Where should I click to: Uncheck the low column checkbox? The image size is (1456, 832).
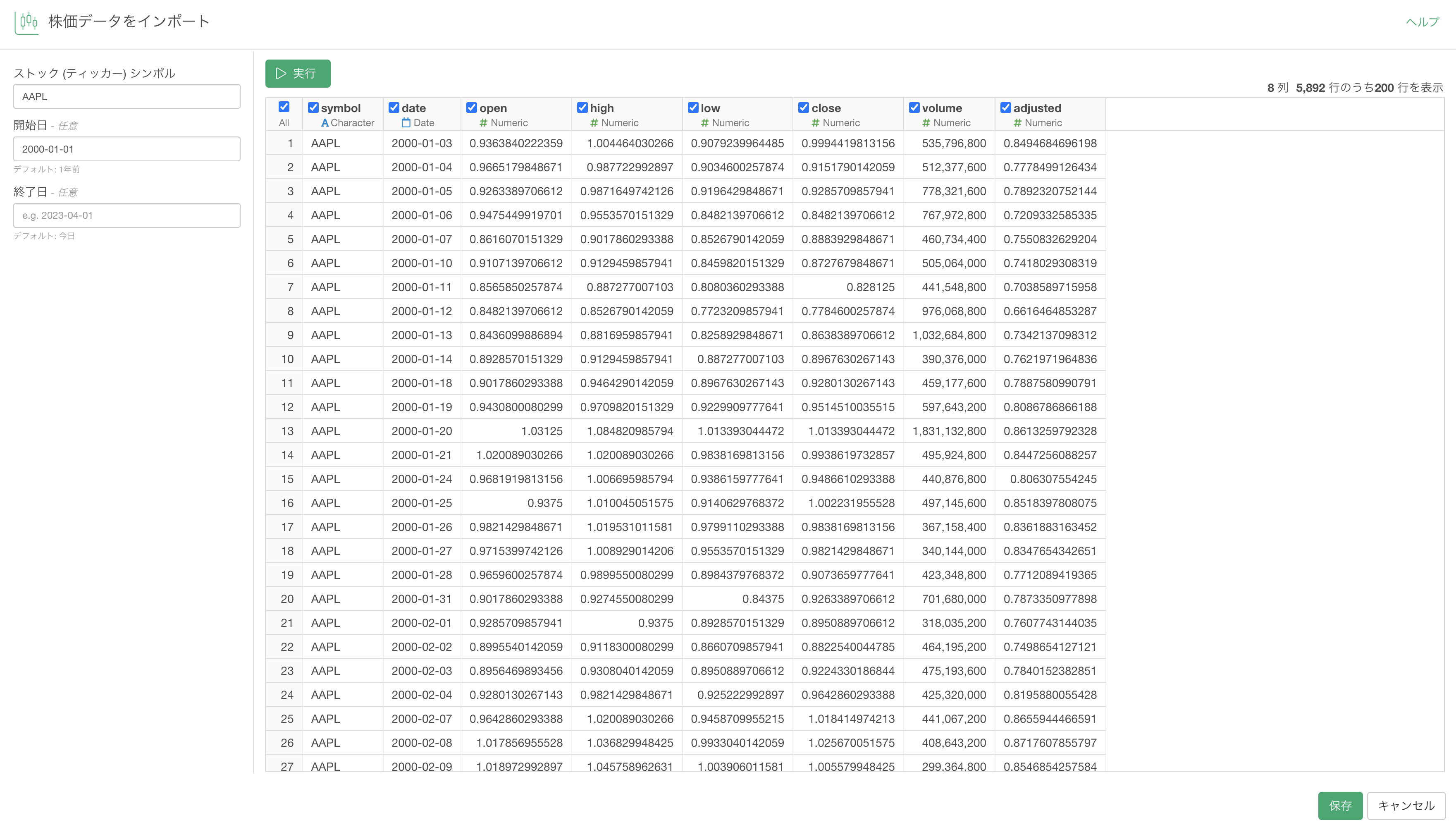[693, 108]
